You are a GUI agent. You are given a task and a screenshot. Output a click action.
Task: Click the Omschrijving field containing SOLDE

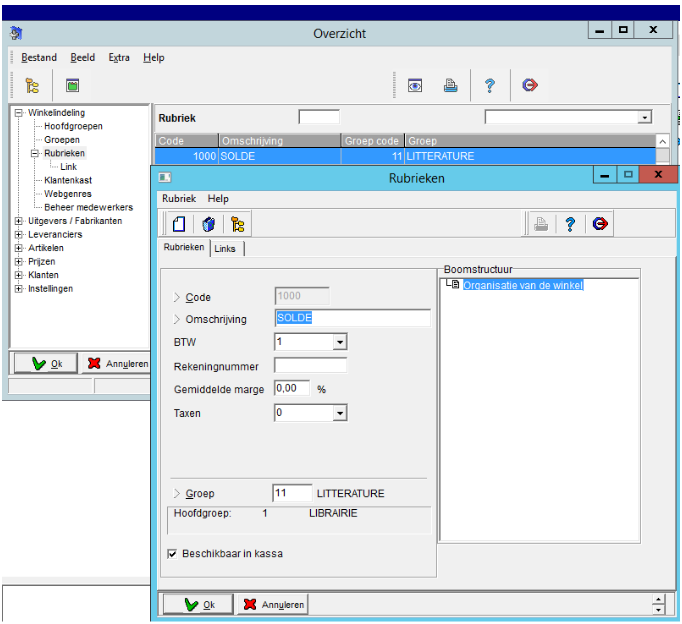[x=353, y=318]
